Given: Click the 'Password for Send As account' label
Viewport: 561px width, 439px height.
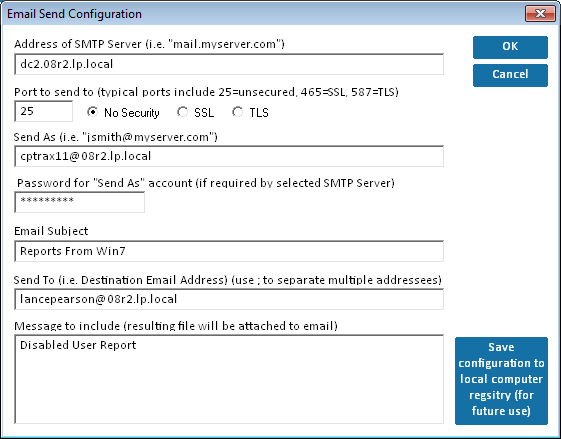Looking at the screenshot, I should click(x=206, y=183).
